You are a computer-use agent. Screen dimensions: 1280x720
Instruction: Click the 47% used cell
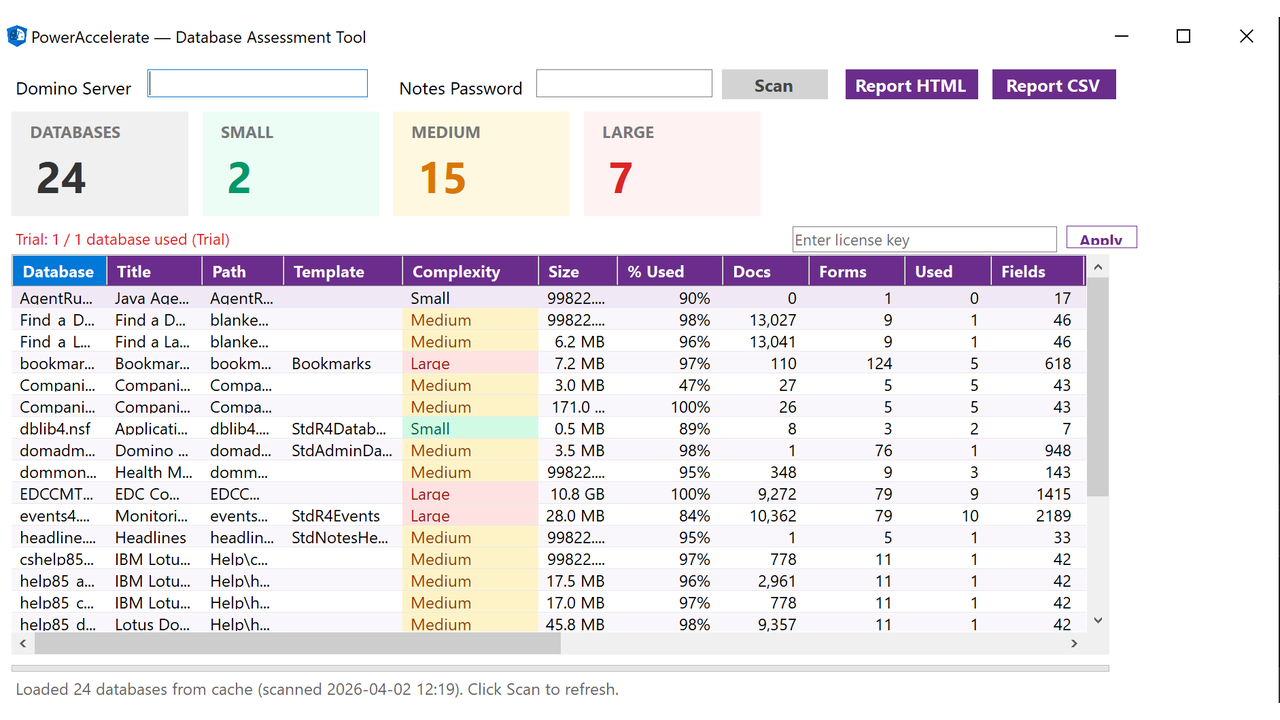[x=670, y=385]
